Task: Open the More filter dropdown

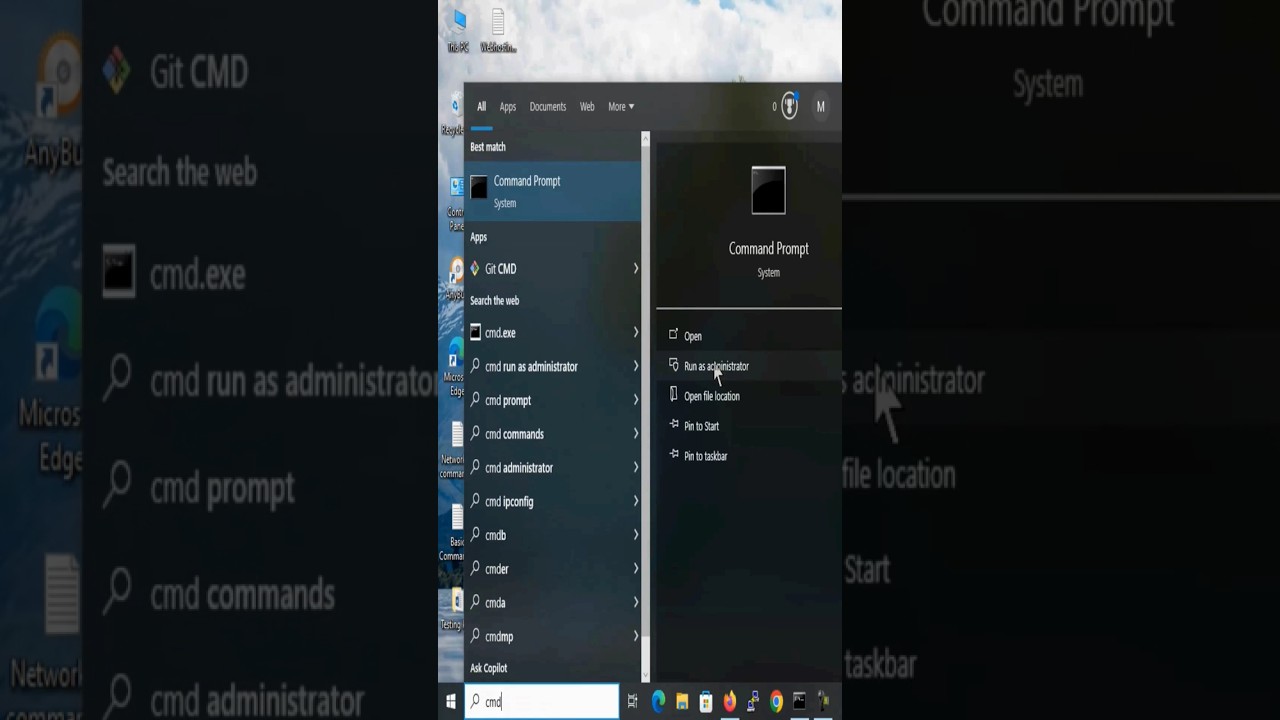Action: pyautogui.click(x=621, y=107)
